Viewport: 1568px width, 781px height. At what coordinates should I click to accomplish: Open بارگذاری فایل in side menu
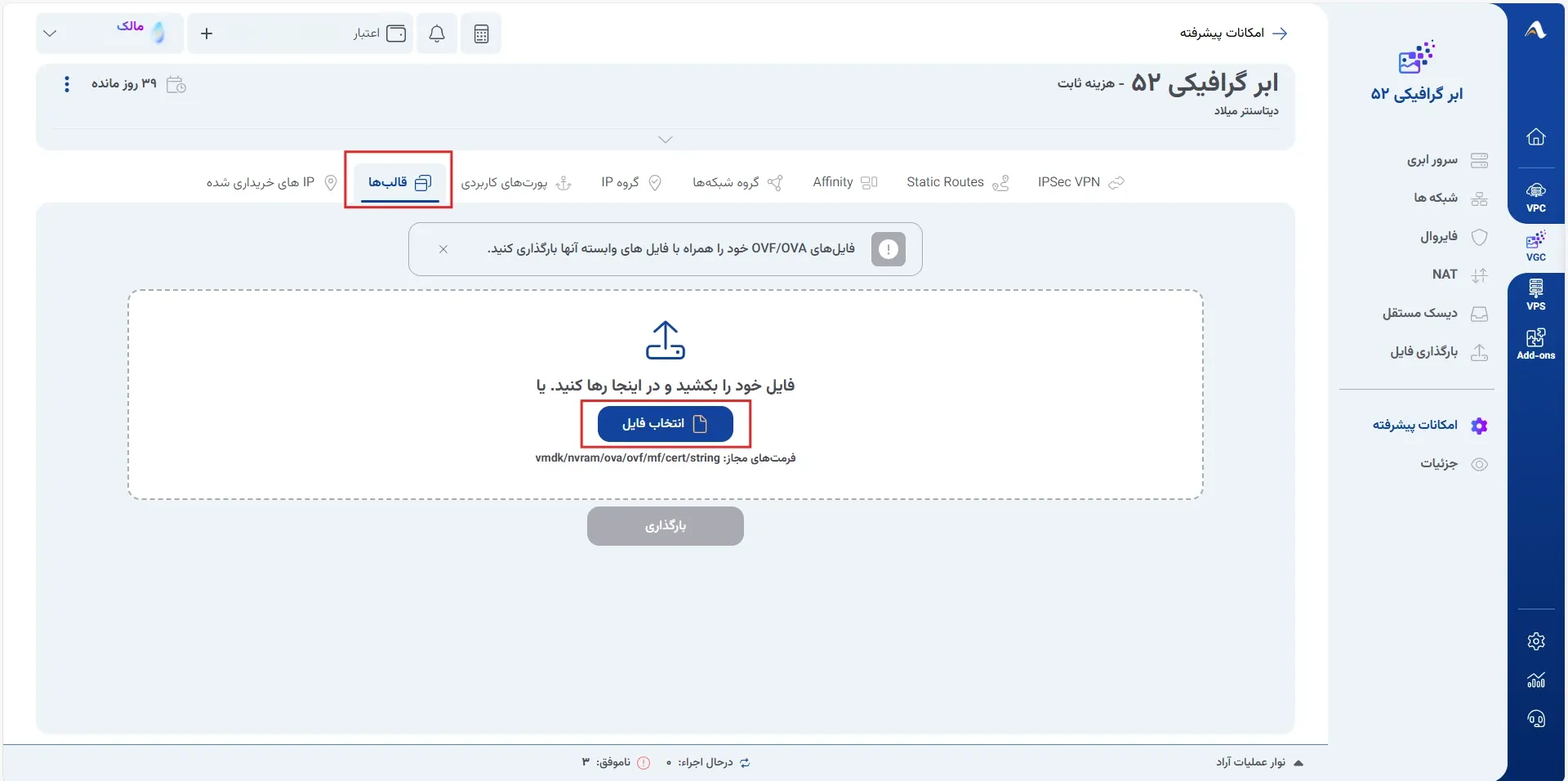[x=1439, y=352]
